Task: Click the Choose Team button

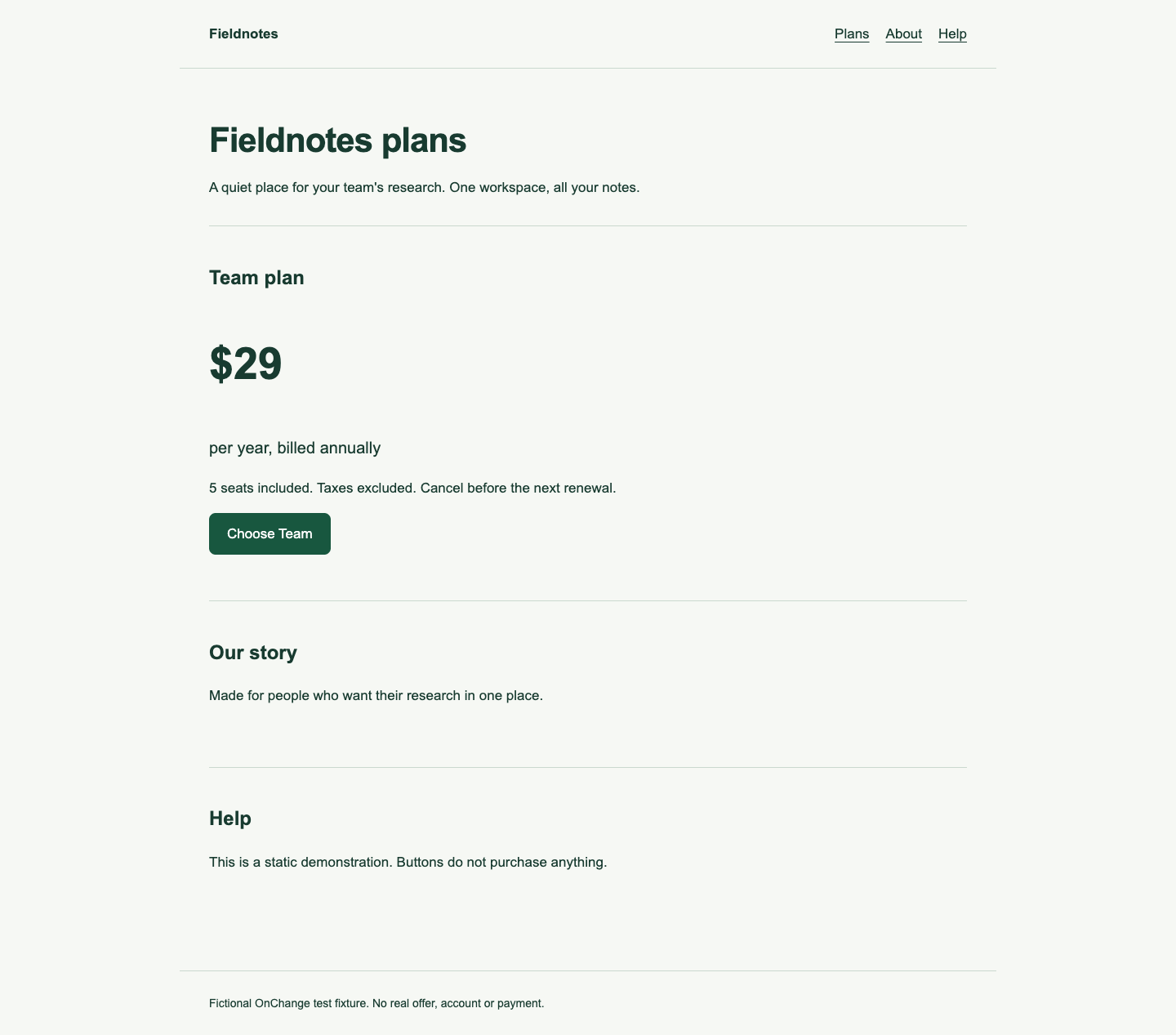Action: click(269, 533)
